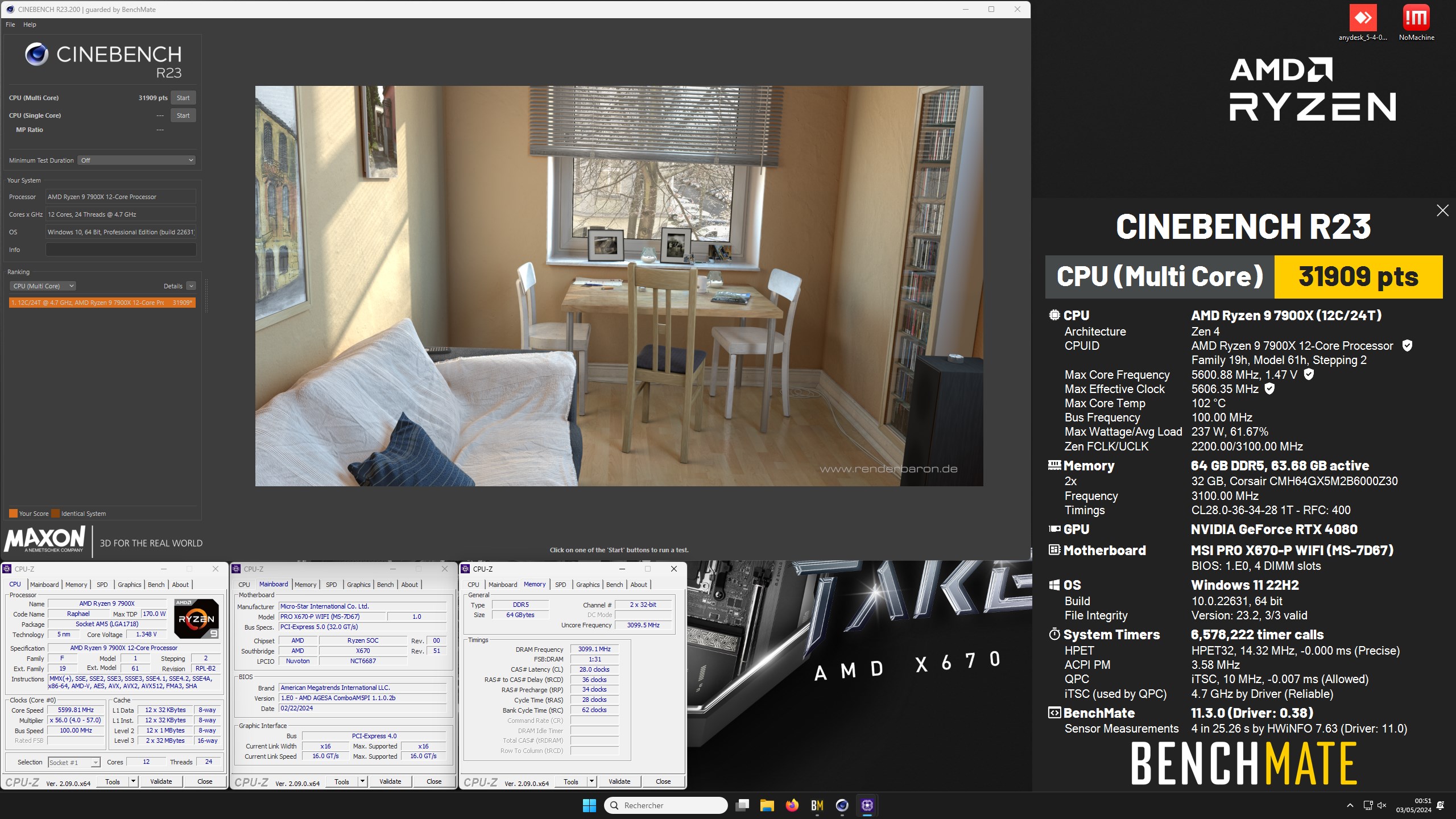1456x819 pixels.
Task: Show hidden system tray icons
Action: click(x=1350, y=805)
